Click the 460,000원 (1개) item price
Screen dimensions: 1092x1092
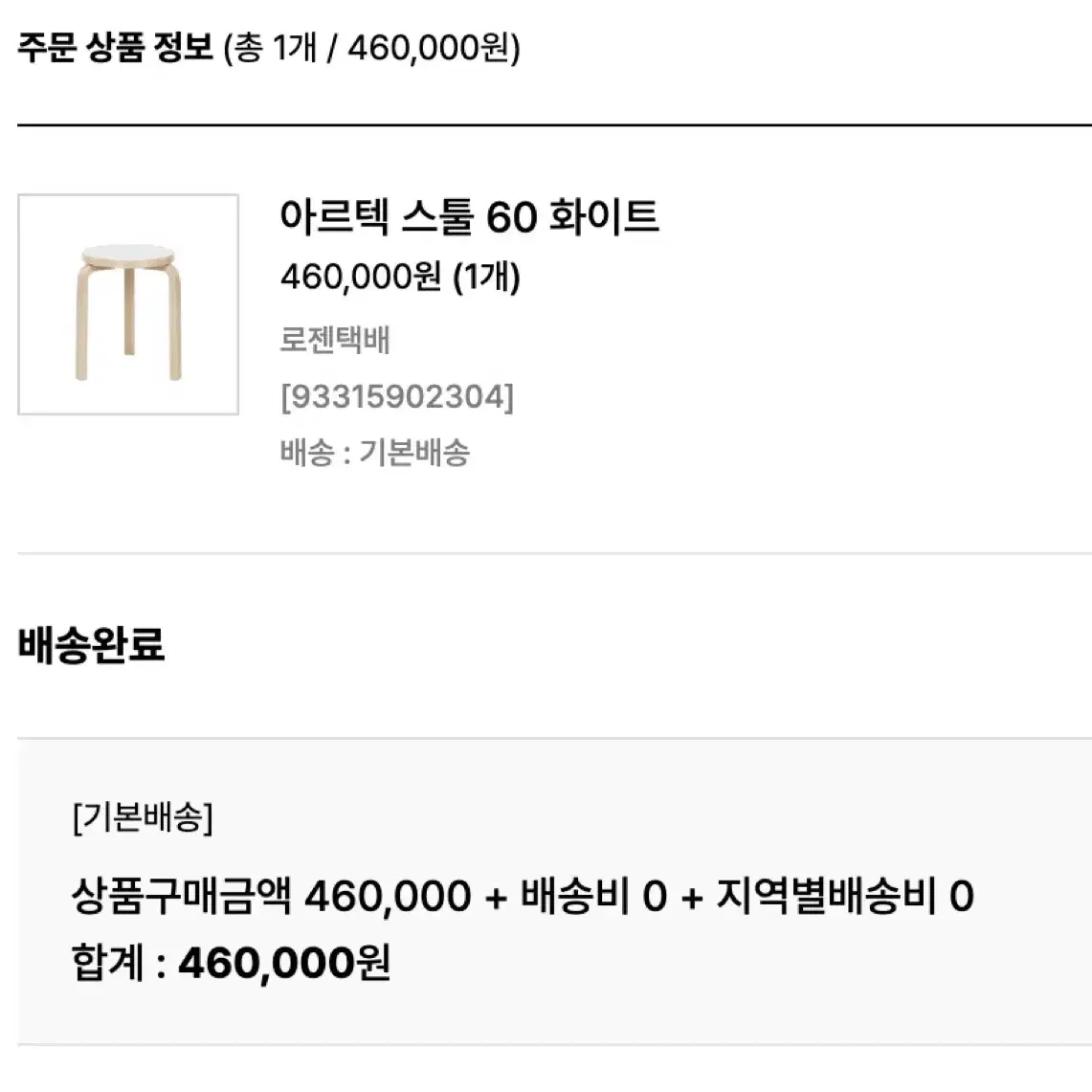pos(400,277)
